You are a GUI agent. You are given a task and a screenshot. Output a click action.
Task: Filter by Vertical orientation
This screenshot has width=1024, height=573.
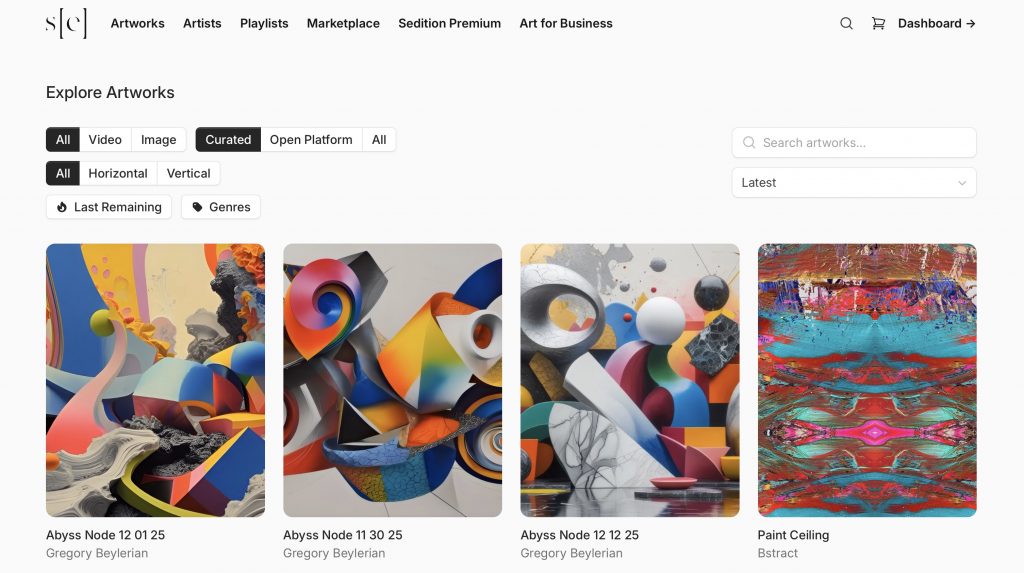pyautogui.click(x=188, y=173)
